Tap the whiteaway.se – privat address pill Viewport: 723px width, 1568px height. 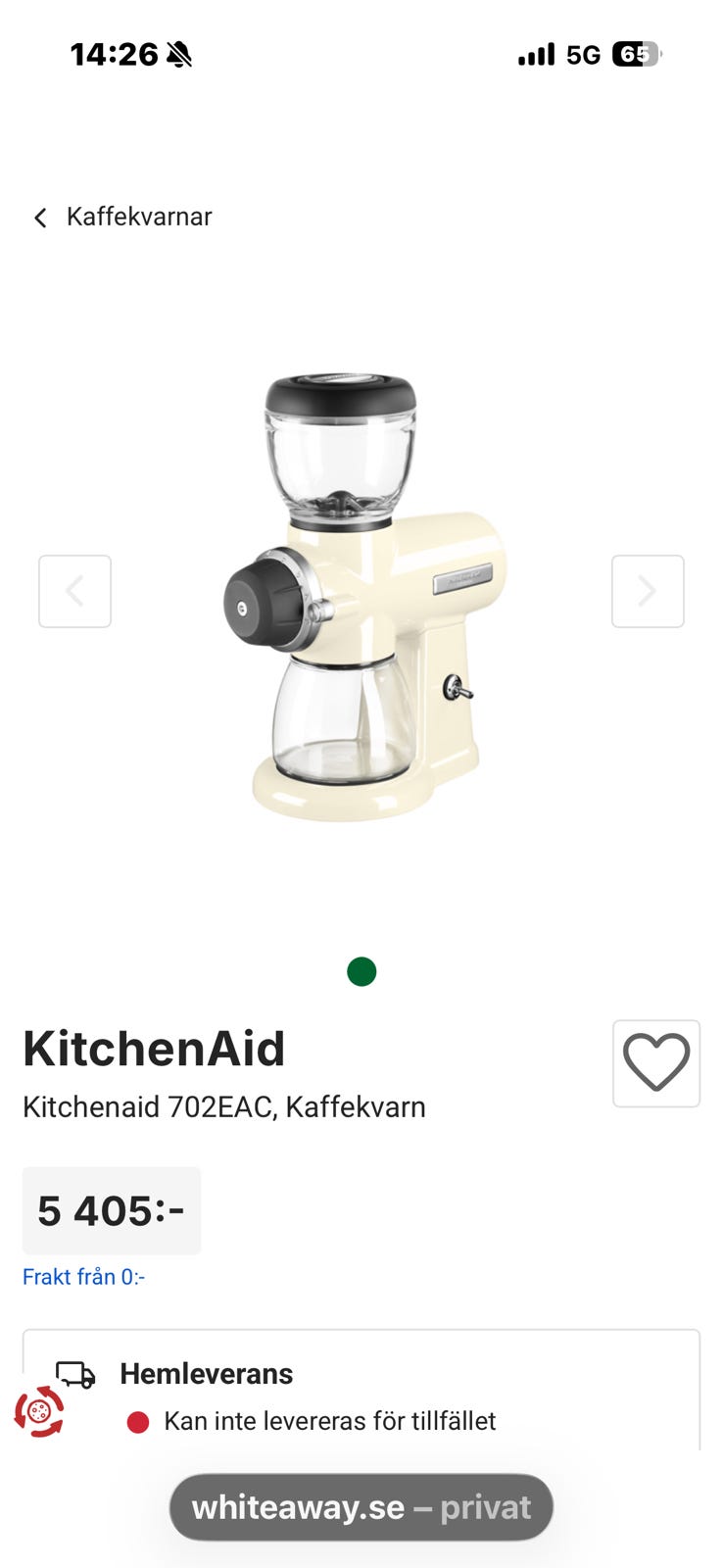tap(361, 1507)
